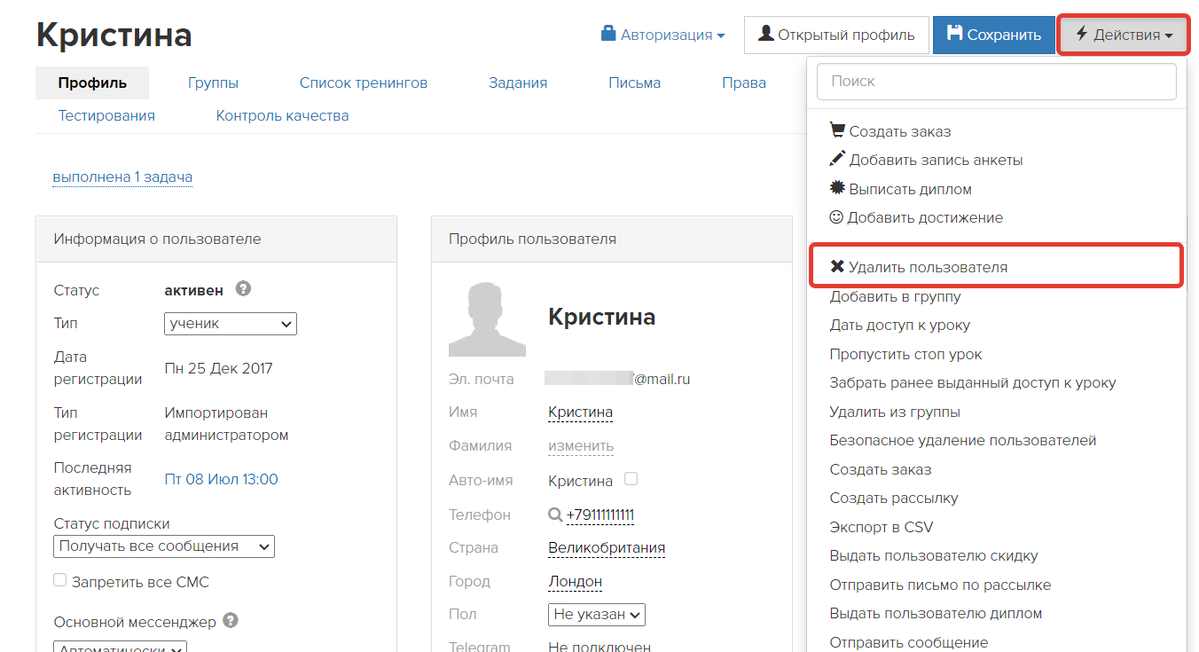Open the Статус подписки dropdown

[x=163, y=546]
